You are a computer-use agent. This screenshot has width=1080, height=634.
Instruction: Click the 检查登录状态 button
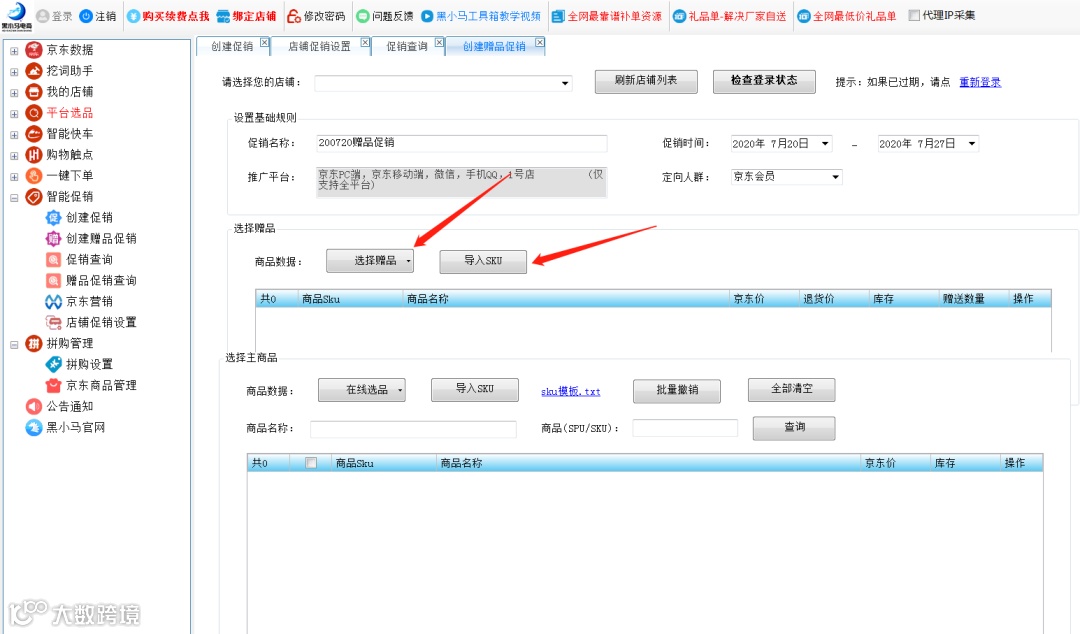(764, 81)
